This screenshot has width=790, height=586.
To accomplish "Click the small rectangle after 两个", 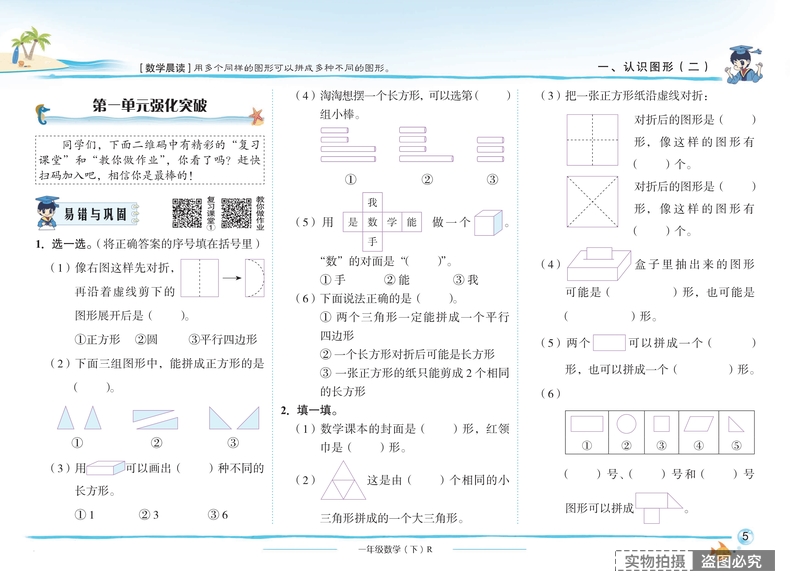I will (x=609, y=343).
